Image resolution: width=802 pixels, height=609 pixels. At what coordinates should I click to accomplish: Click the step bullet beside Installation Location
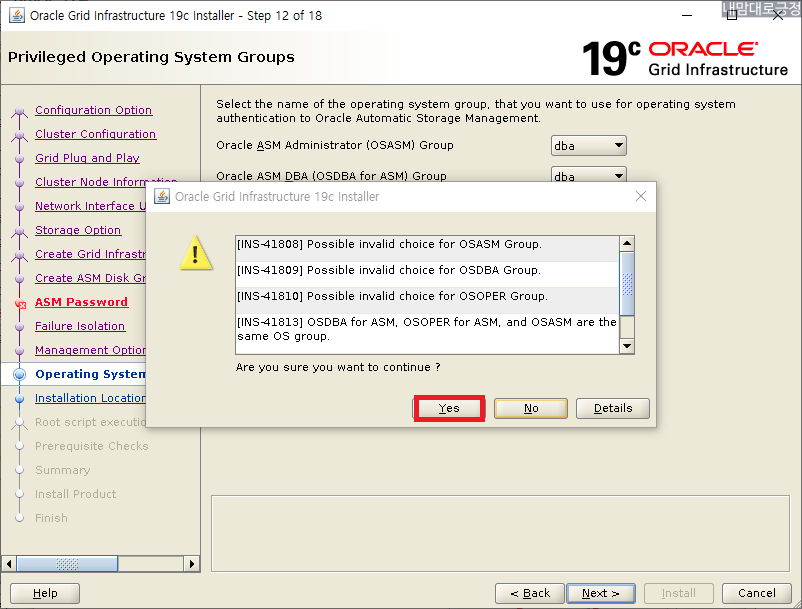point(19,398)
